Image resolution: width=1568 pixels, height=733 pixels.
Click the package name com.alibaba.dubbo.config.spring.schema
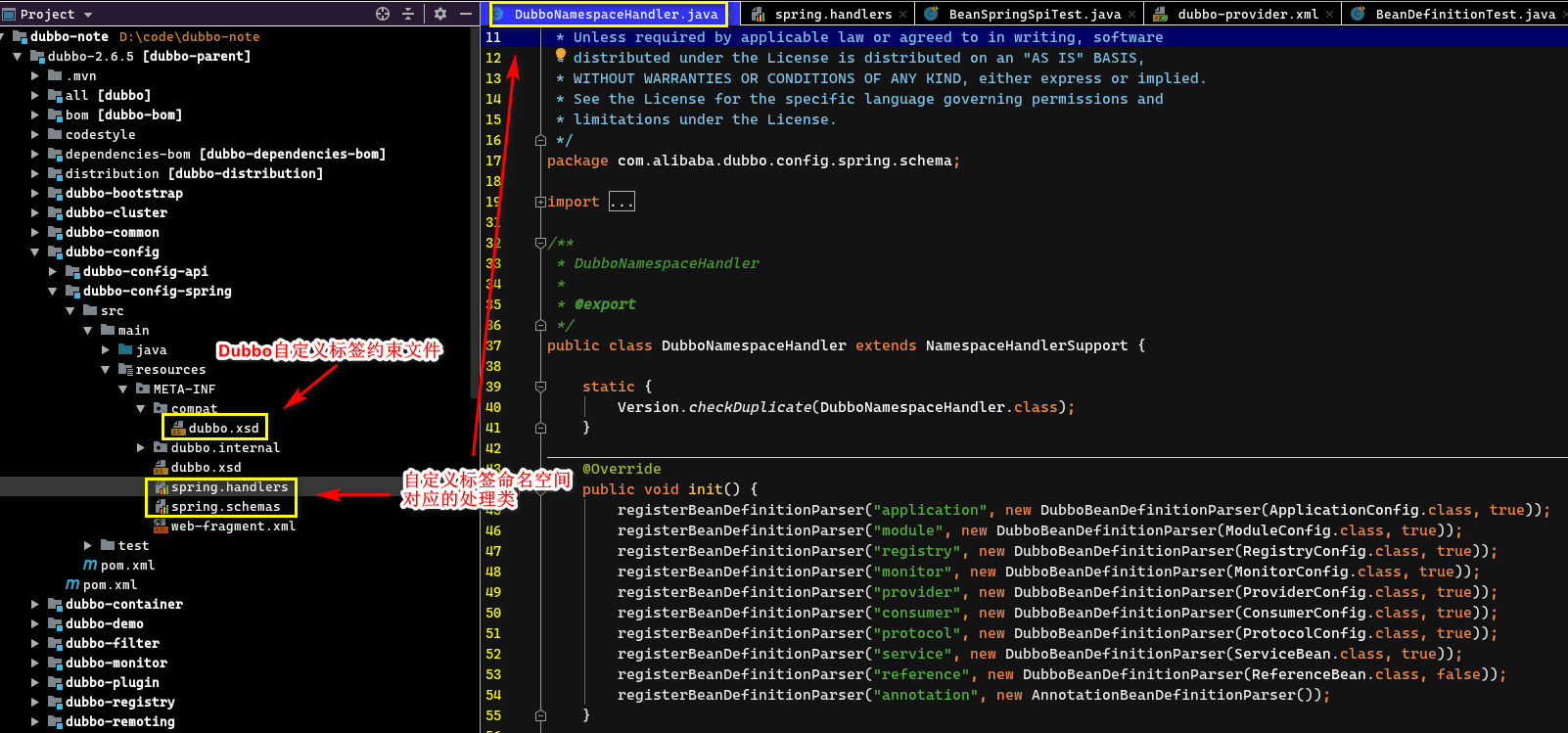785,160
